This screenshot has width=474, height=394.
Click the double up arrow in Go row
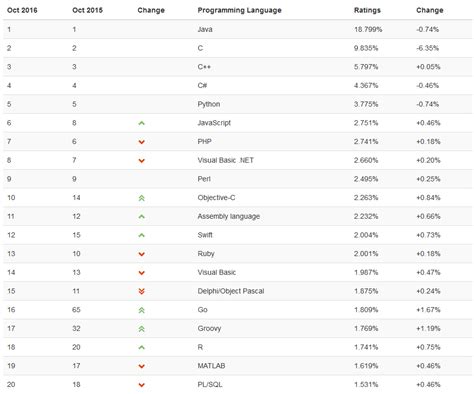[141, 310]
